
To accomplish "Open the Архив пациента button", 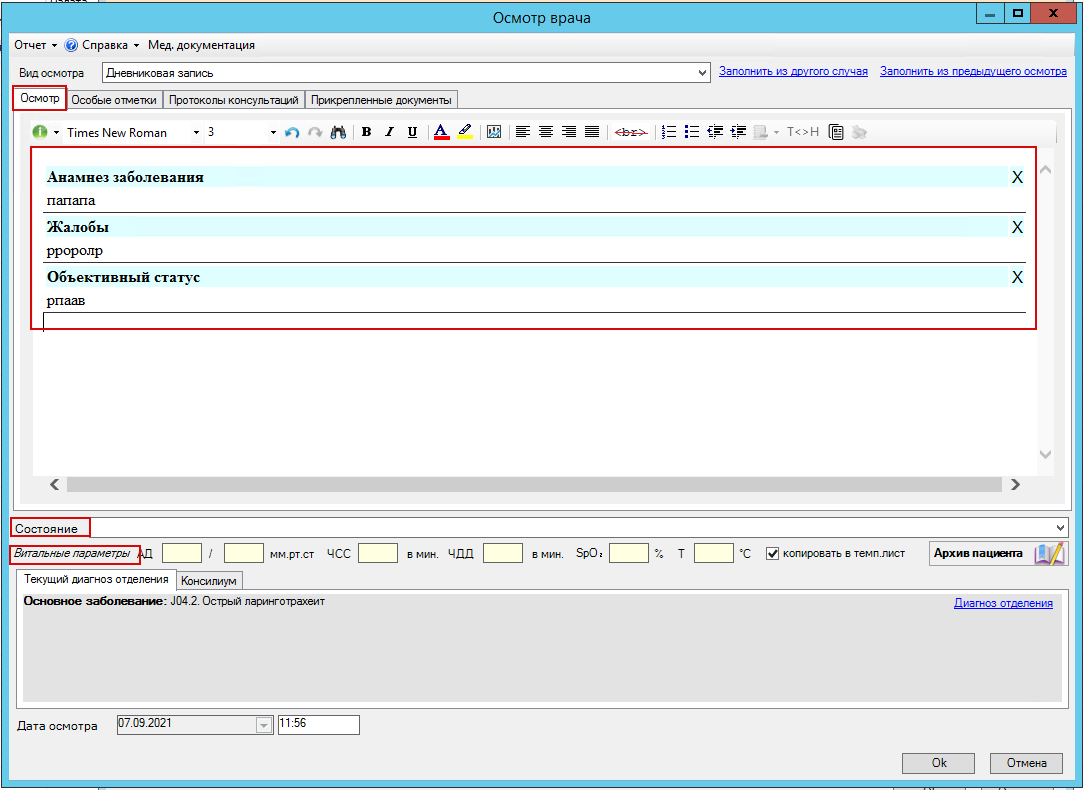I will 998,553.
